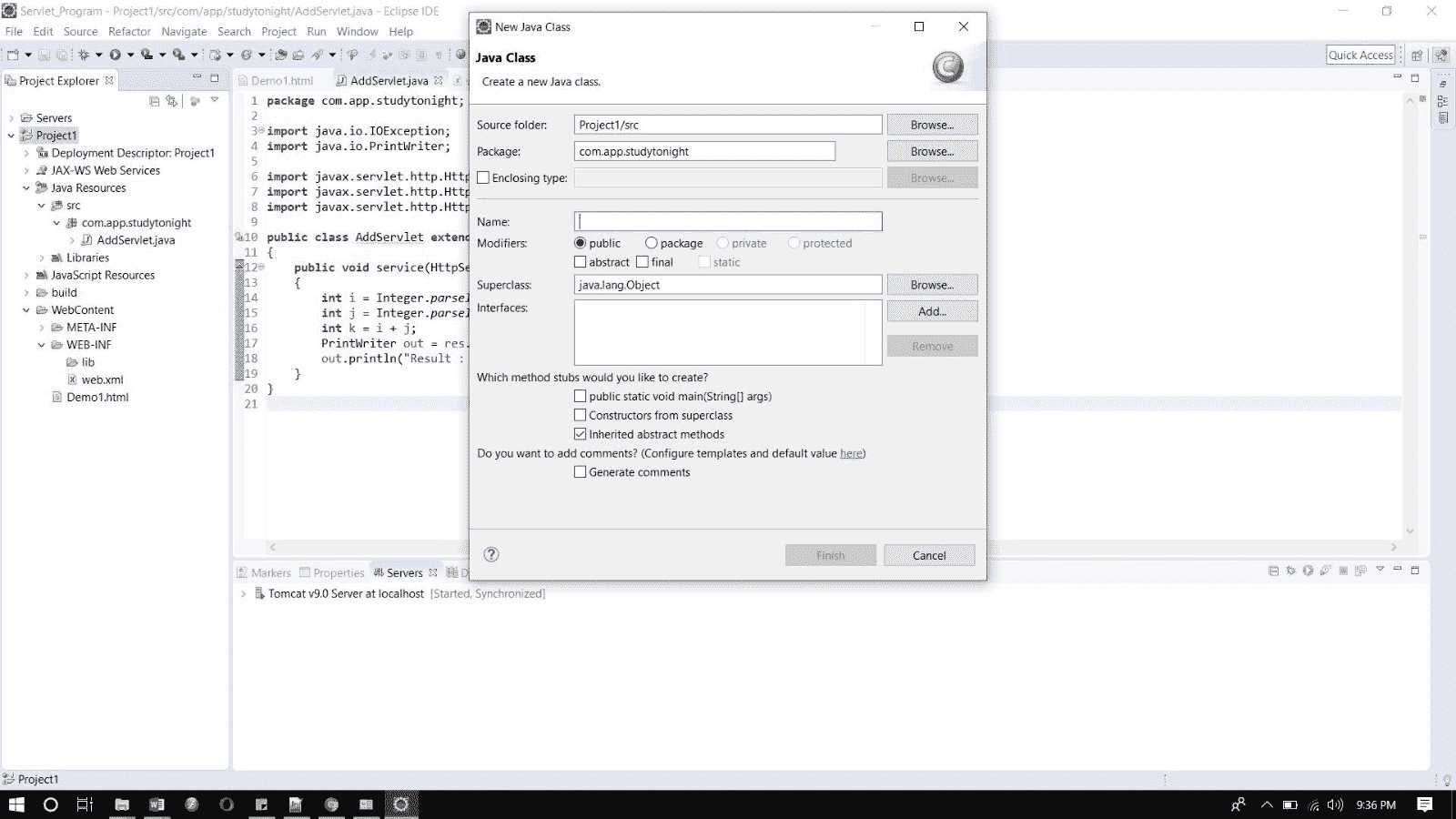
Task: Switch to the Demo1.html editor tab
Action: click(x=282, y=80)
